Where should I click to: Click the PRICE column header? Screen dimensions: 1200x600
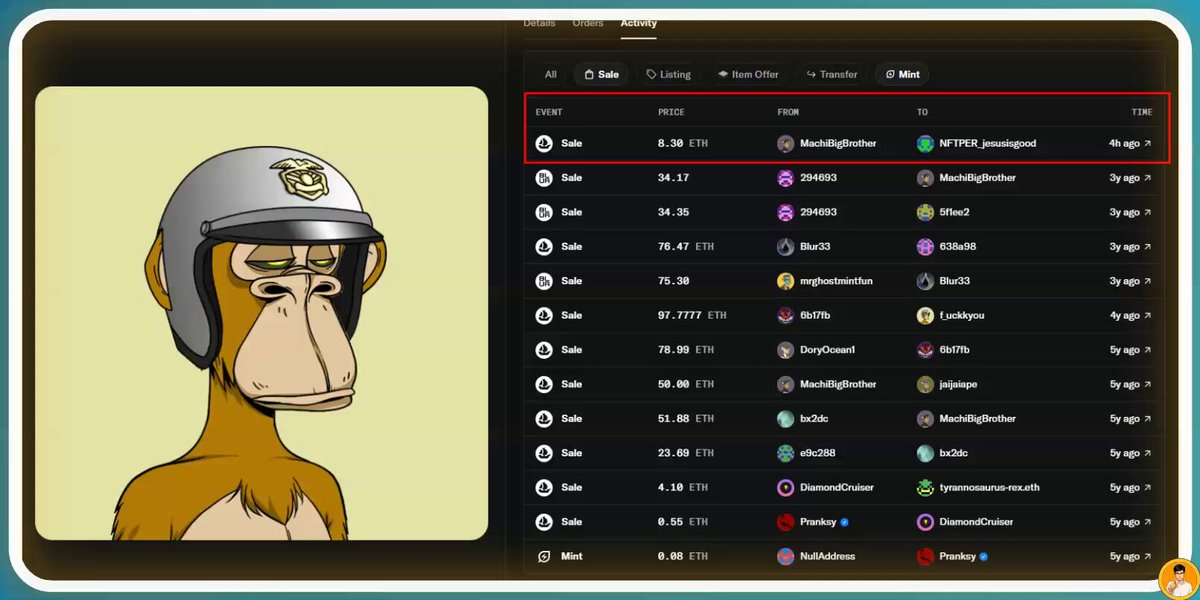(671, 112)
